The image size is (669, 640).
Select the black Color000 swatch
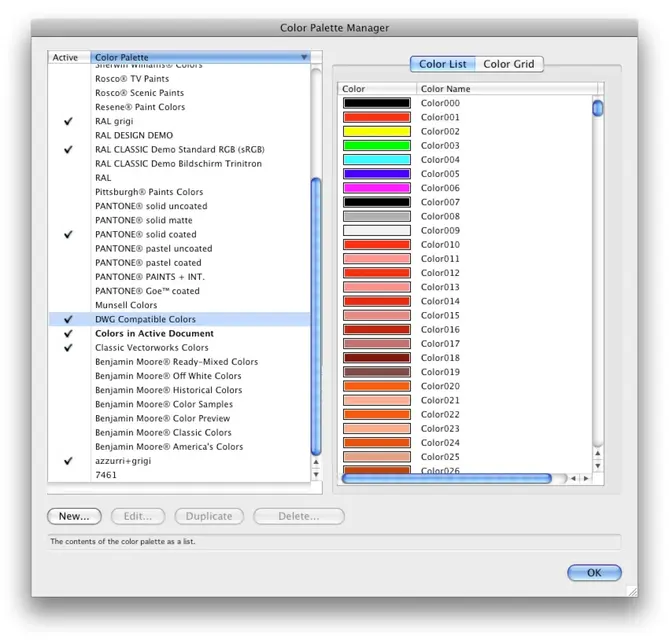(377, 103)
